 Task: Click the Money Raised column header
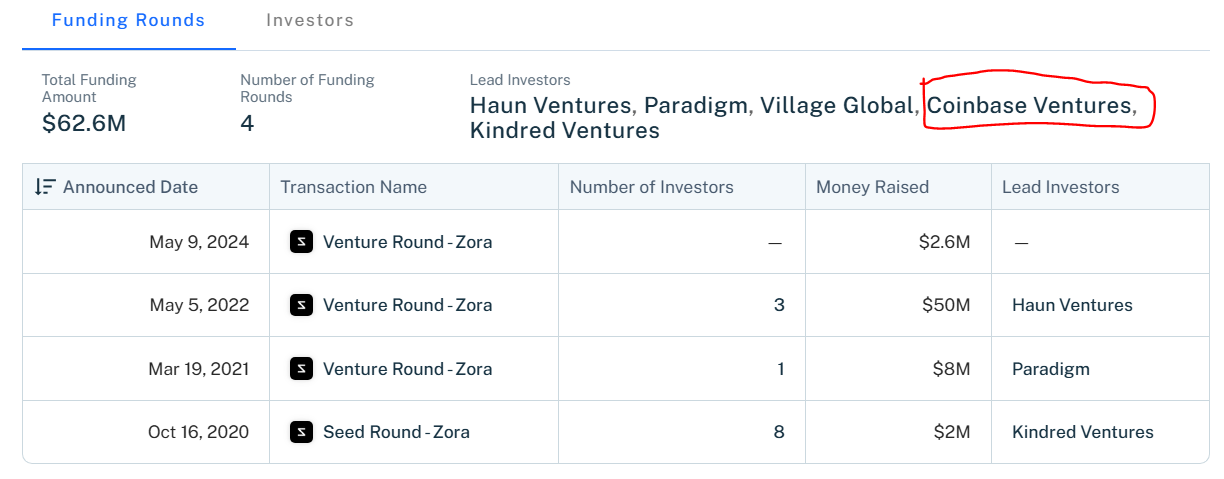coord(872,187)
